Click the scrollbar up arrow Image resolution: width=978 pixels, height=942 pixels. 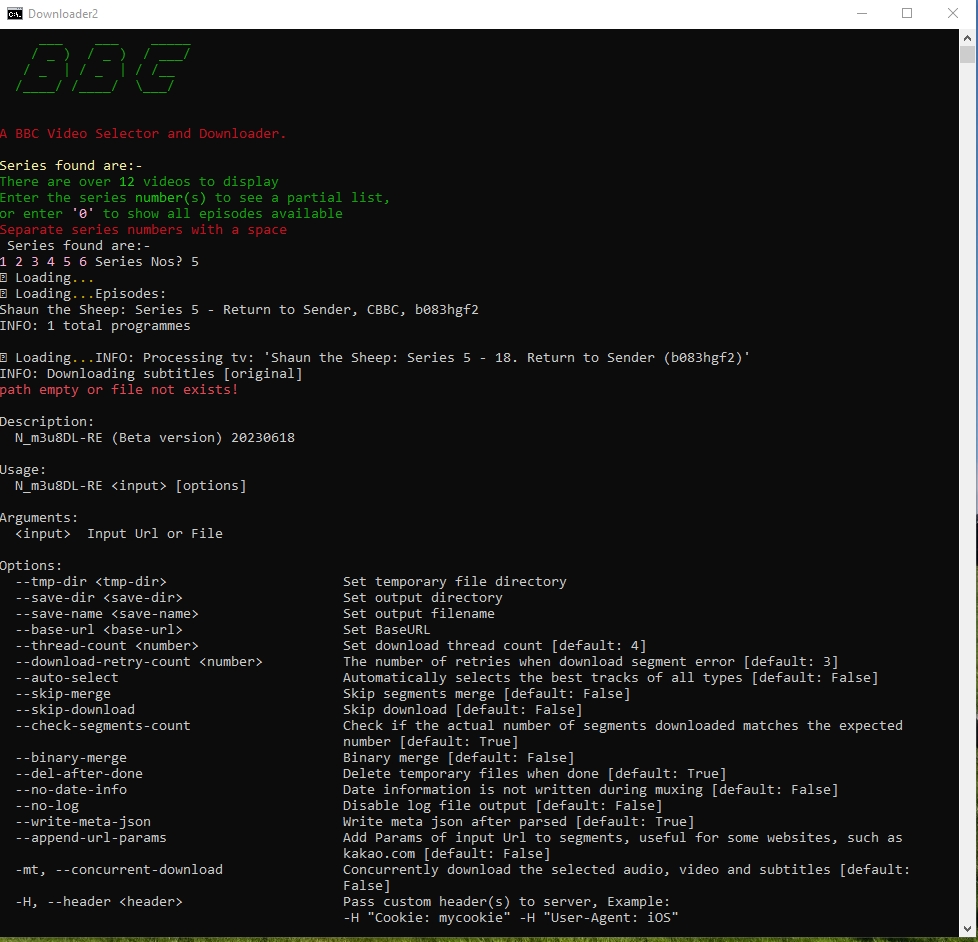click(x=967, y=38)
